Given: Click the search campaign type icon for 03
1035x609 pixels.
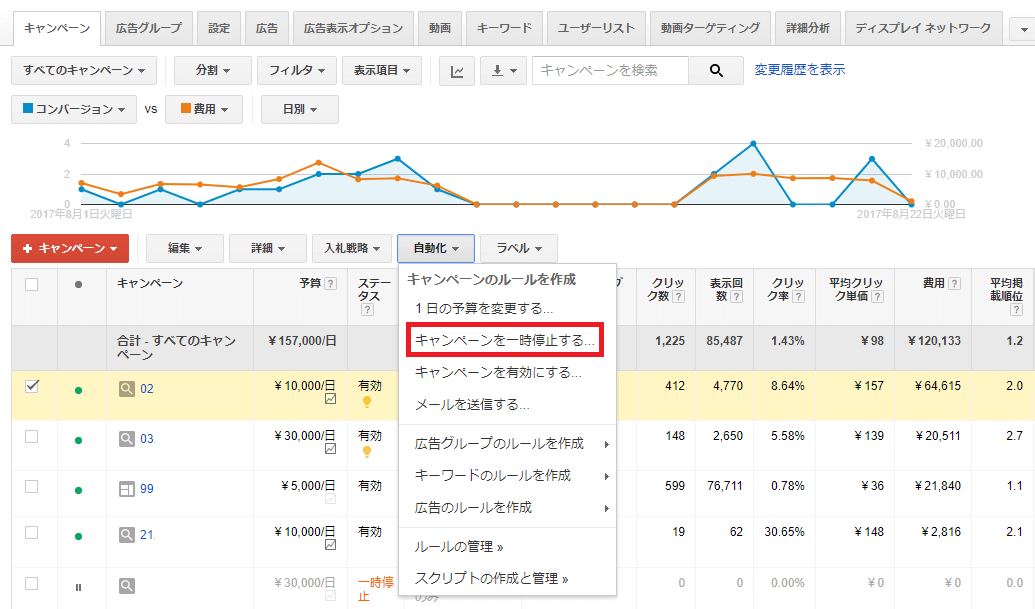Looking at the screenshot, I should point(127,439).
